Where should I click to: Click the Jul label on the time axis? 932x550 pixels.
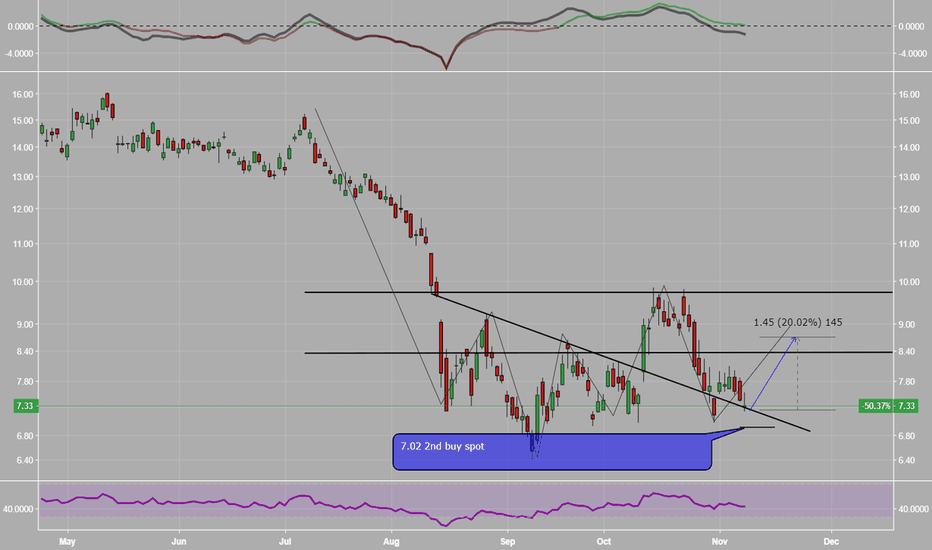(x=285, y=542)
